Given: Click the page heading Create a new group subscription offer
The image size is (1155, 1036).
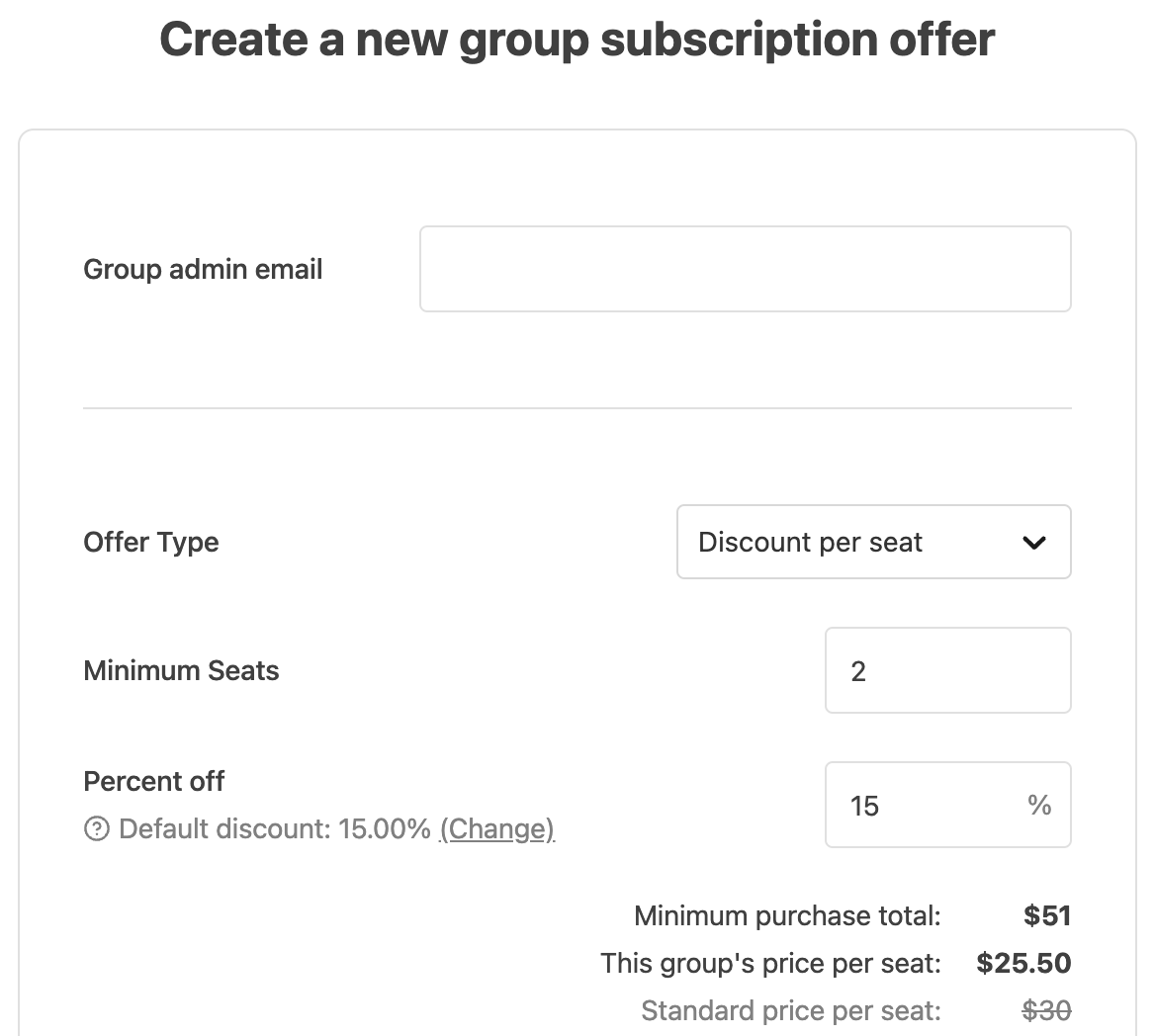Looking at the screenshot, I should 577,40.
